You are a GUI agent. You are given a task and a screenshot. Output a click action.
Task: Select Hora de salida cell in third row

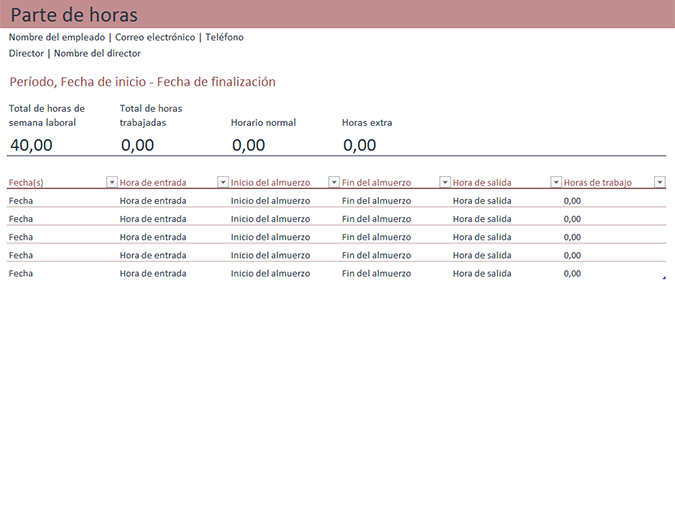(482, 237)
